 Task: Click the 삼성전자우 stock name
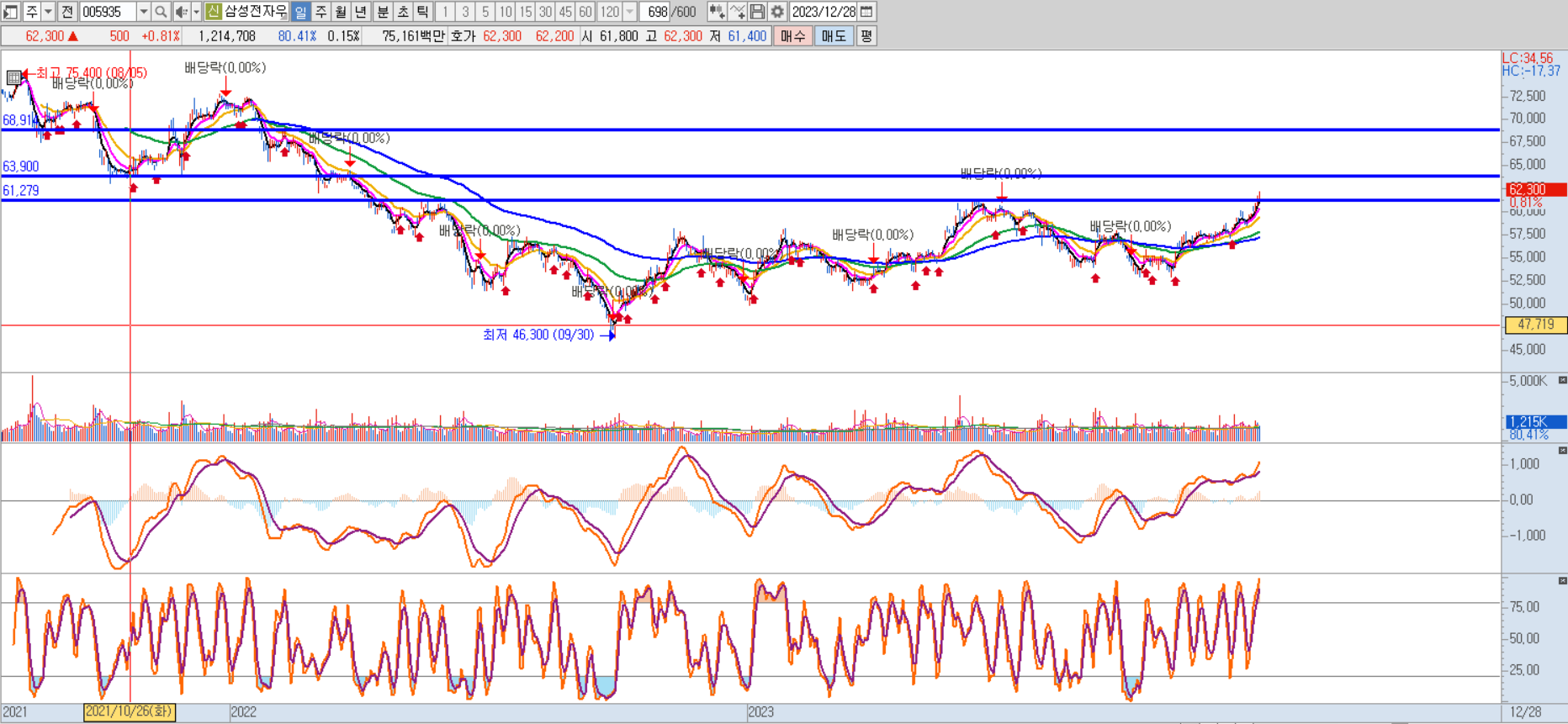[256, 12]
